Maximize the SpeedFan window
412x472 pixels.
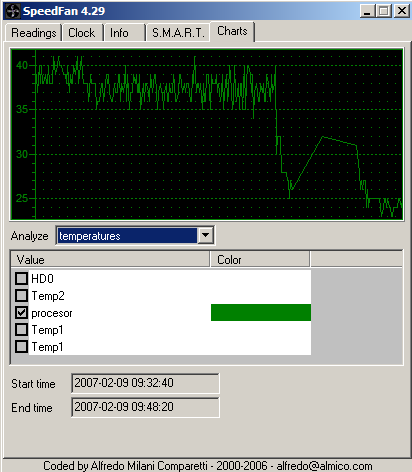384,11
